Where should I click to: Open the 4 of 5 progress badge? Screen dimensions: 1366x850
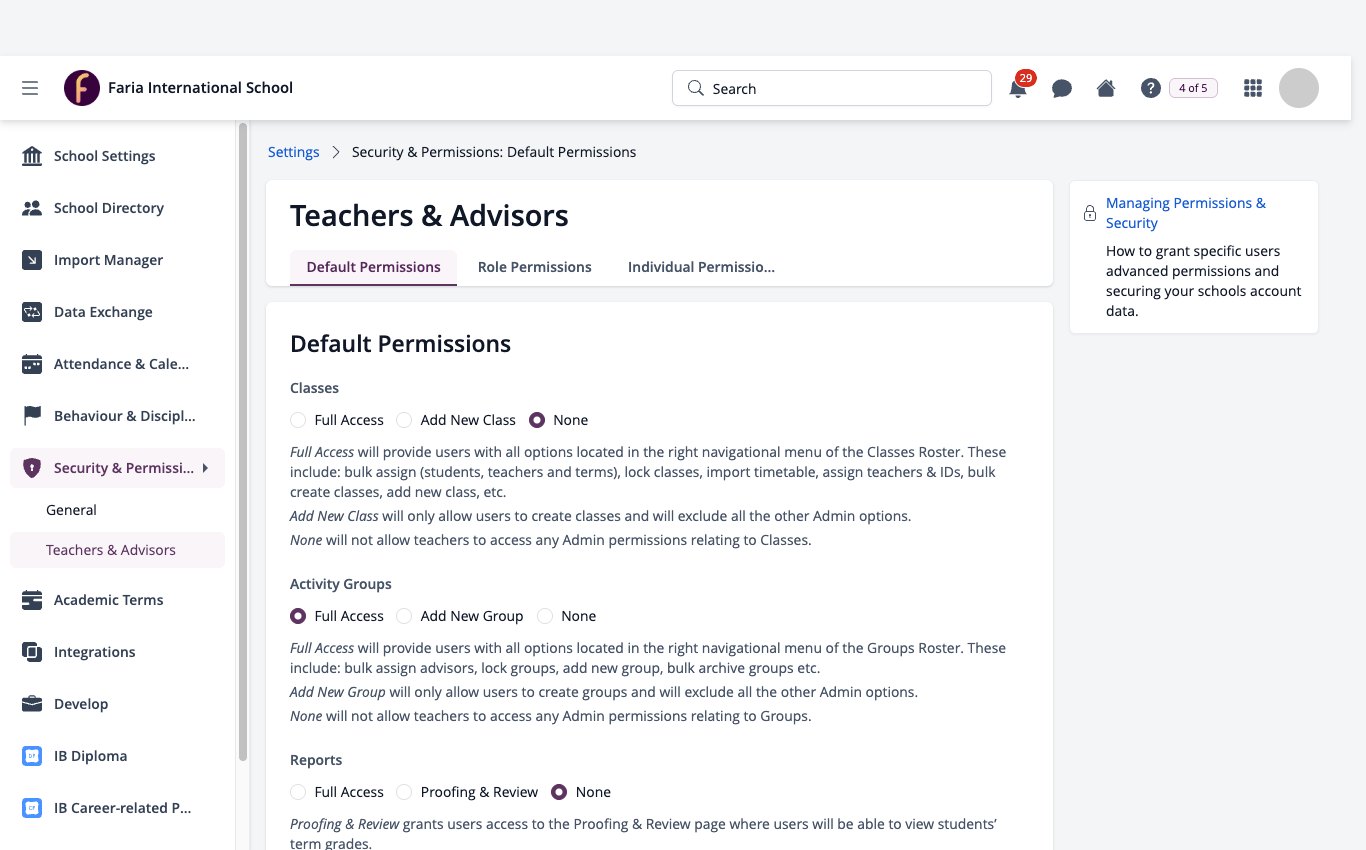(x=1193, y=88)
